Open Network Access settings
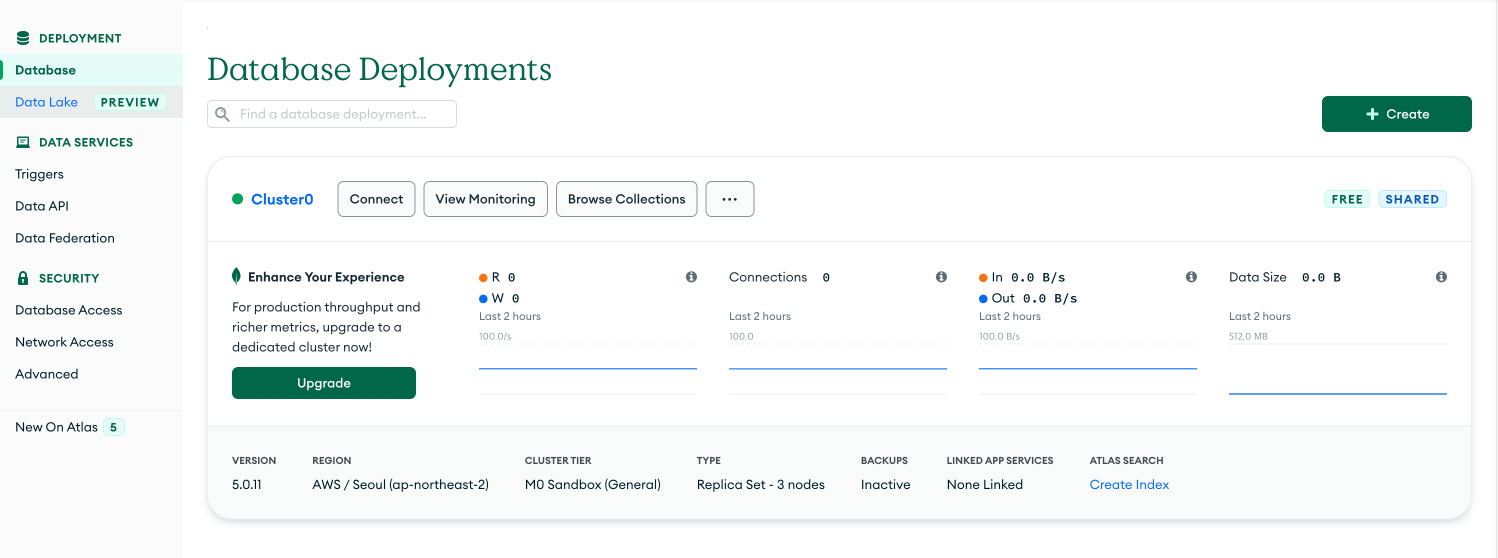The height and width of the screenshot is (558, 1498). click(64, 342)
